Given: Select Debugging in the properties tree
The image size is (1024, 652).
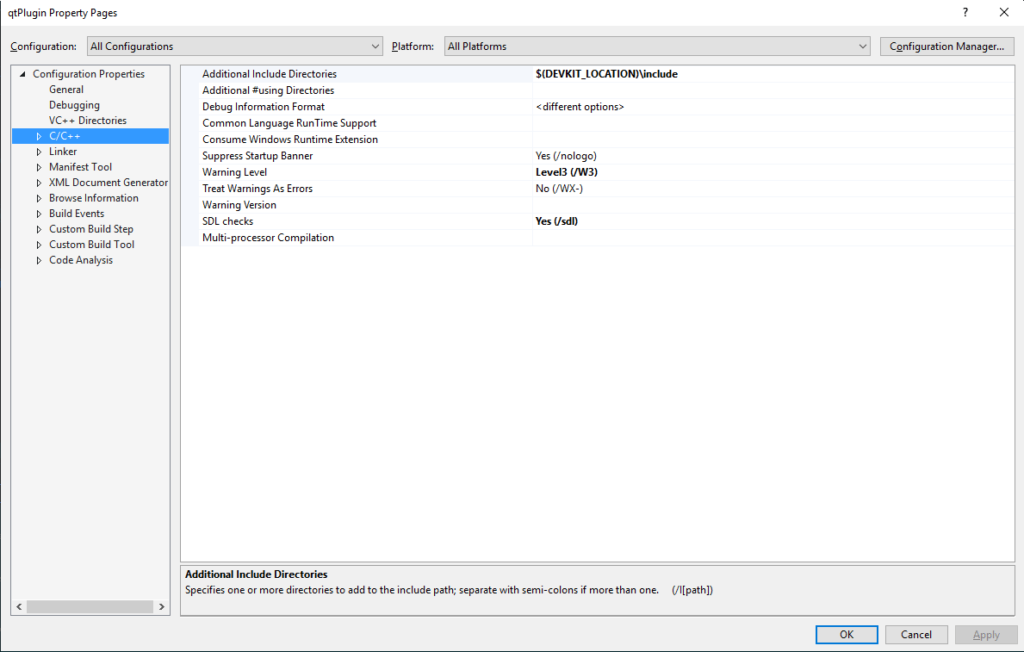Looking at the screenshot, I should (x=74, y=105).
